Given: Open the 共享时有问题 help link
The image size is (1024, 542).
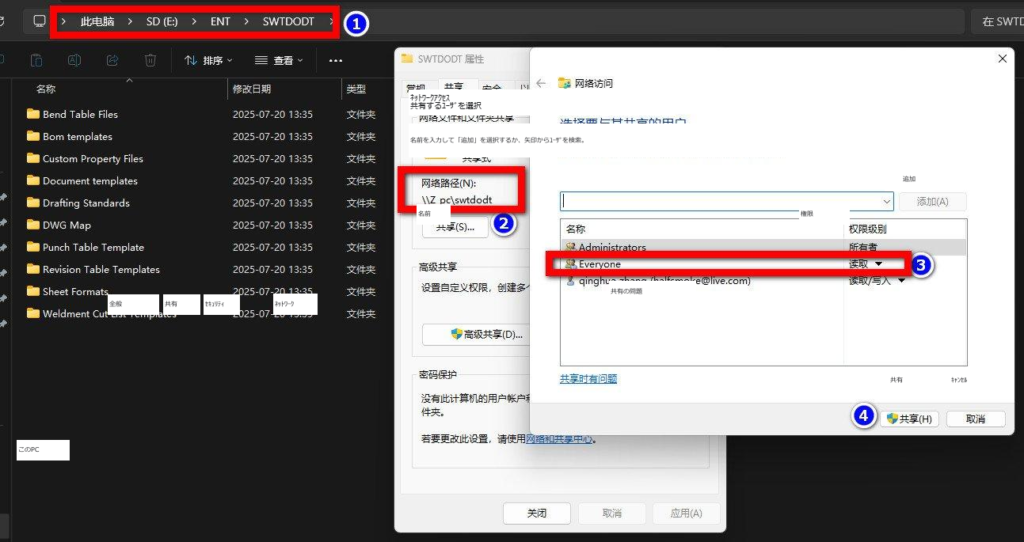Looking at the screenshot, I should pyautogui.click(x=588, y=379).
